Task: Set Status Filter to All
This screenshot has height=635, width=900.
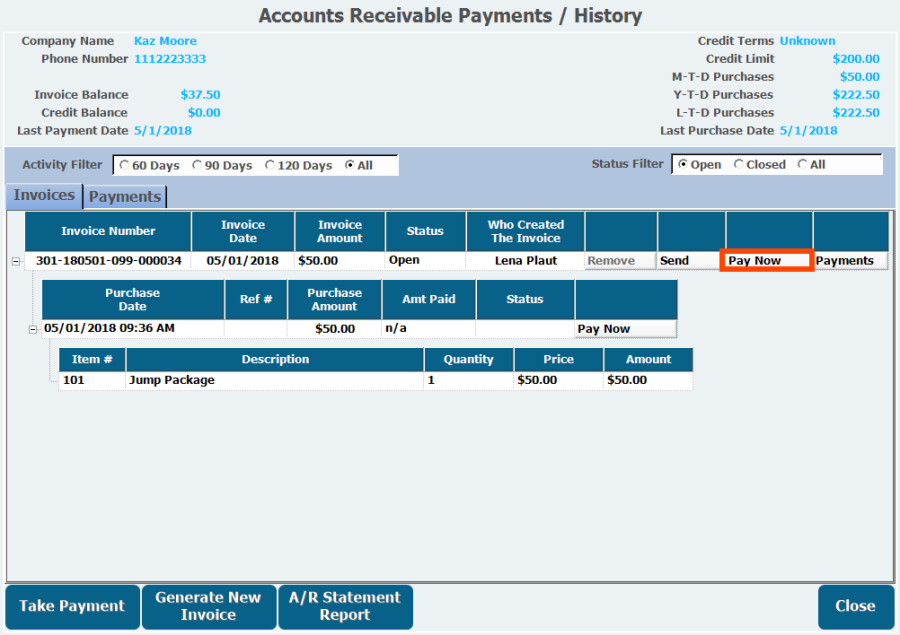Action: [x=802, y=164]
